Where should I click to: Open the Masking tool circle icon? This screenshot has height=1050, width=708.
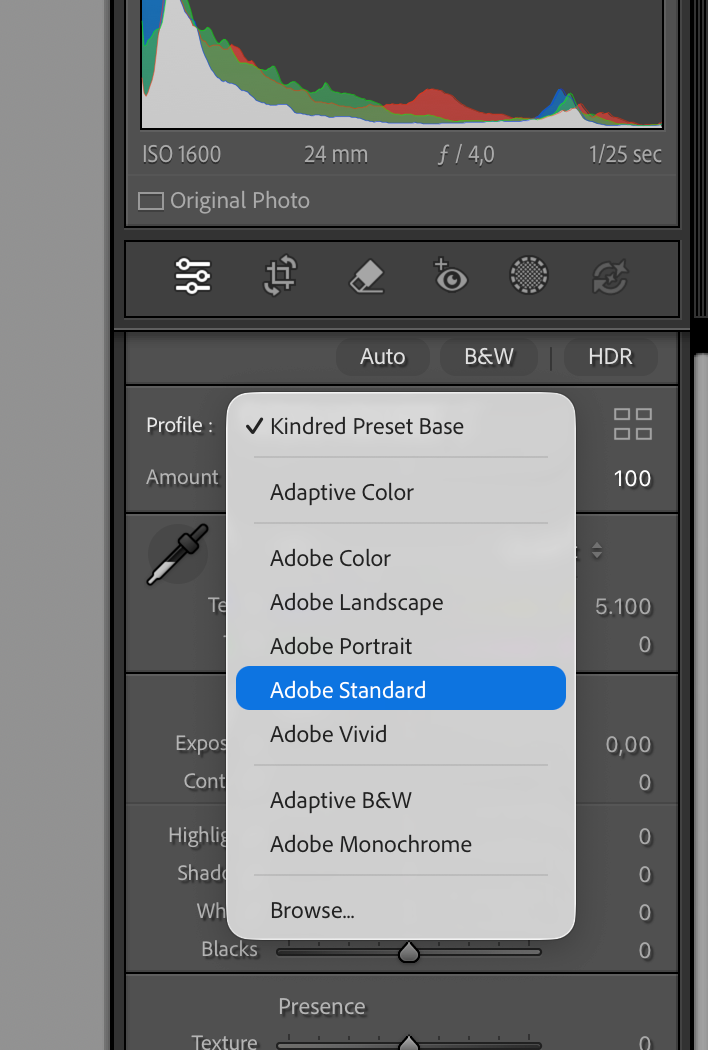(x=529, y=275)
